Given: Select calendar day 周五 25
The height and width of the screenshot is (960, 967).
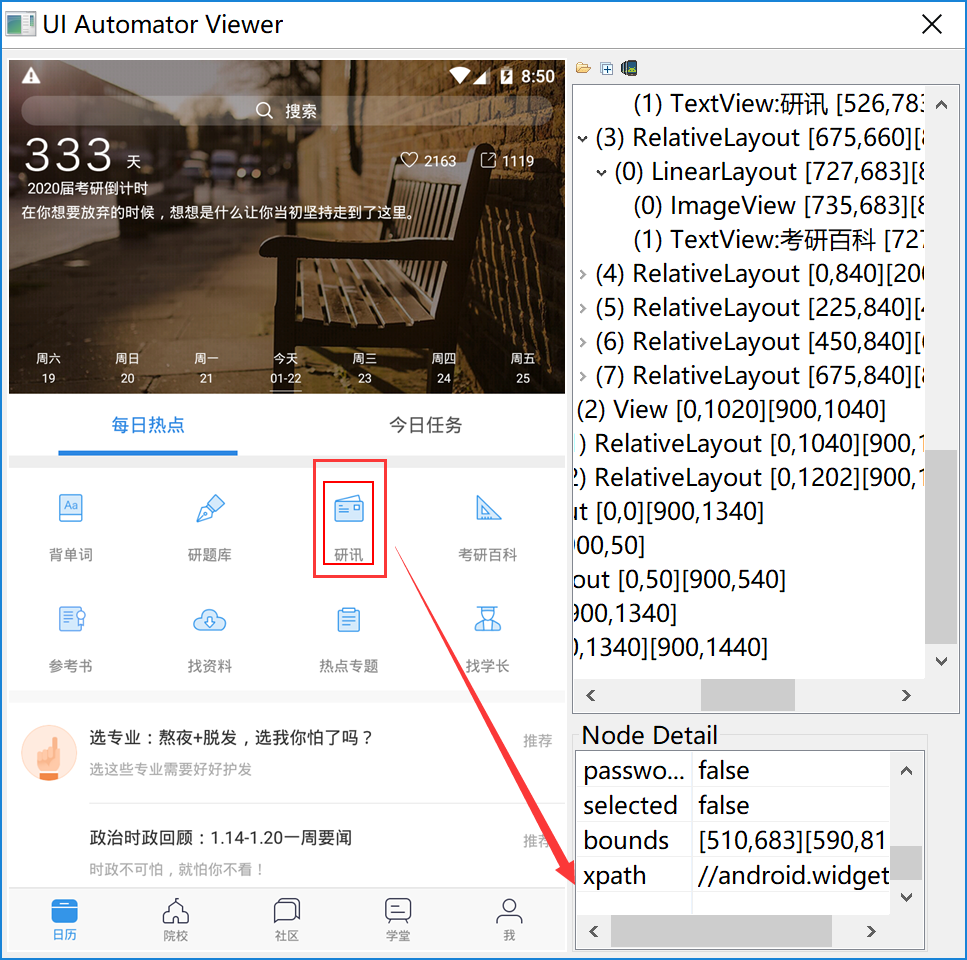Looking at the screenshot, I should point(523,368).
